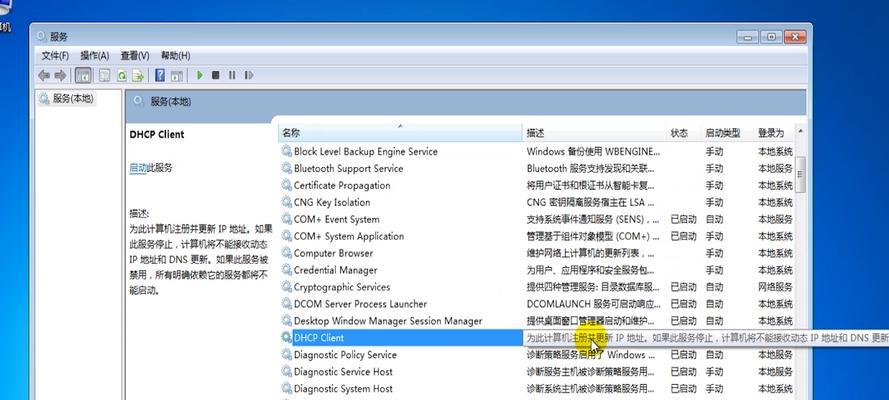Viewport: 889px width, 400px height.
Task: Select the Bluetooth Support Service row
Action: coord(537,168)
